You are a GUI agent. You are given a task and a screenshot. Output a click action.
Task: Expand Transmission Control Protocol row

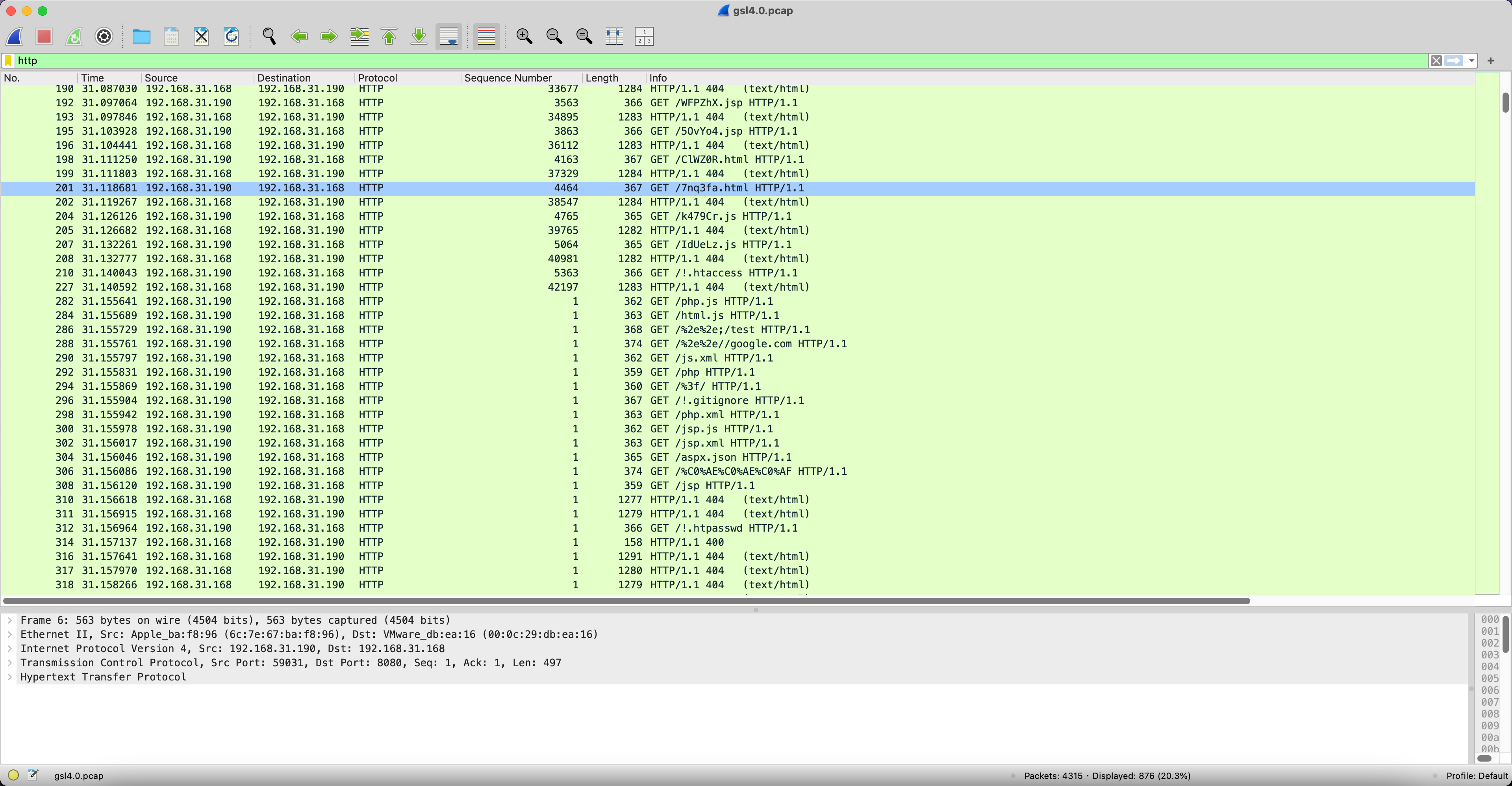click(x=9, y=662)
